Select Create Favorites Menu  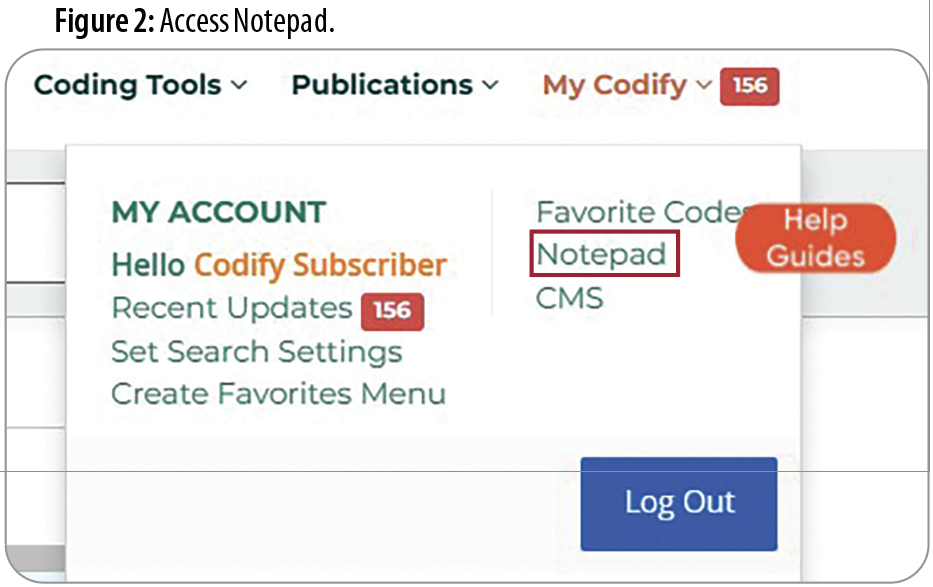click(x=278, y=394)
